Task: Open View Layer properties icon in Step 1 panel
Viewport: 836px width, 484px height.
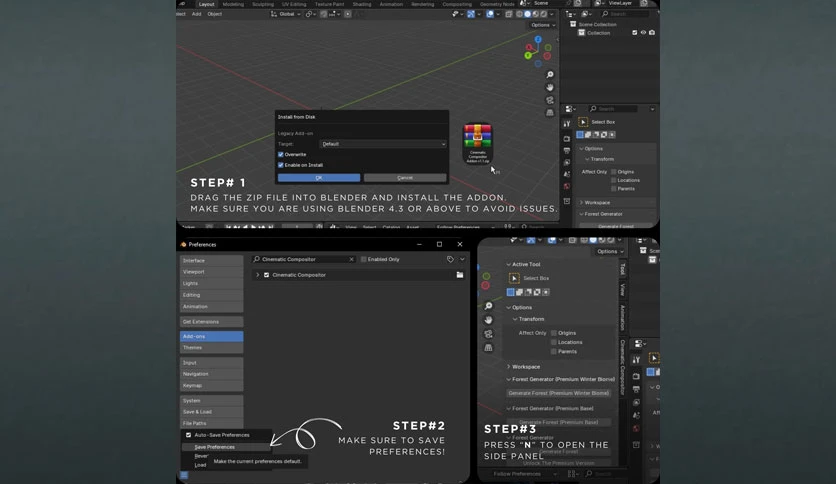Action: [x=567, y=163]
